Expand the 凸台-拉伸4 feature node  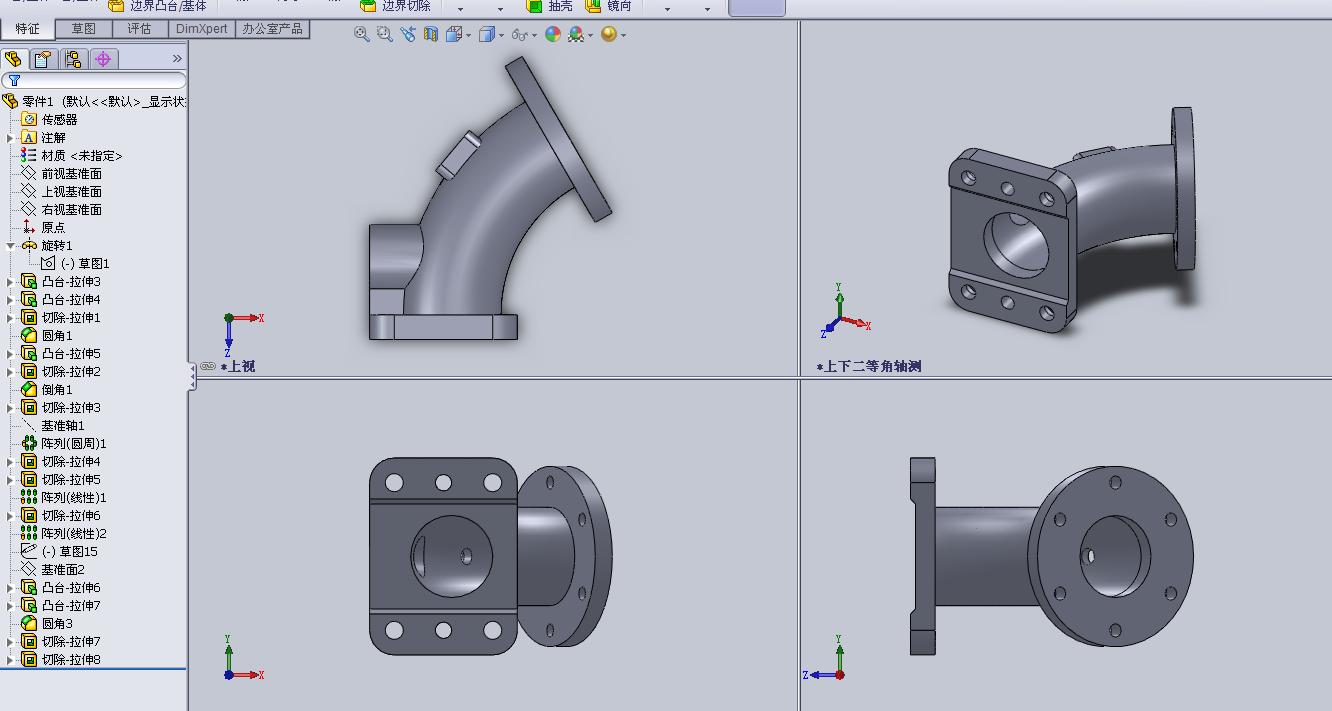[x=11, y=299]
